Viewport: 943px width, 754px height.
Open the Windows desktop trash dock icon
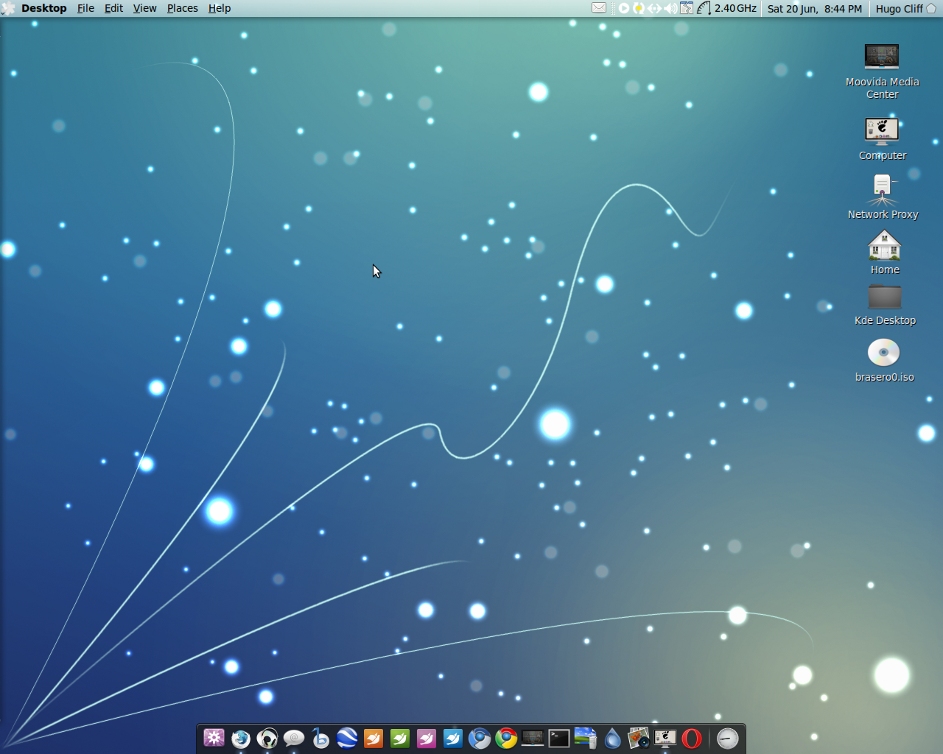586,738
